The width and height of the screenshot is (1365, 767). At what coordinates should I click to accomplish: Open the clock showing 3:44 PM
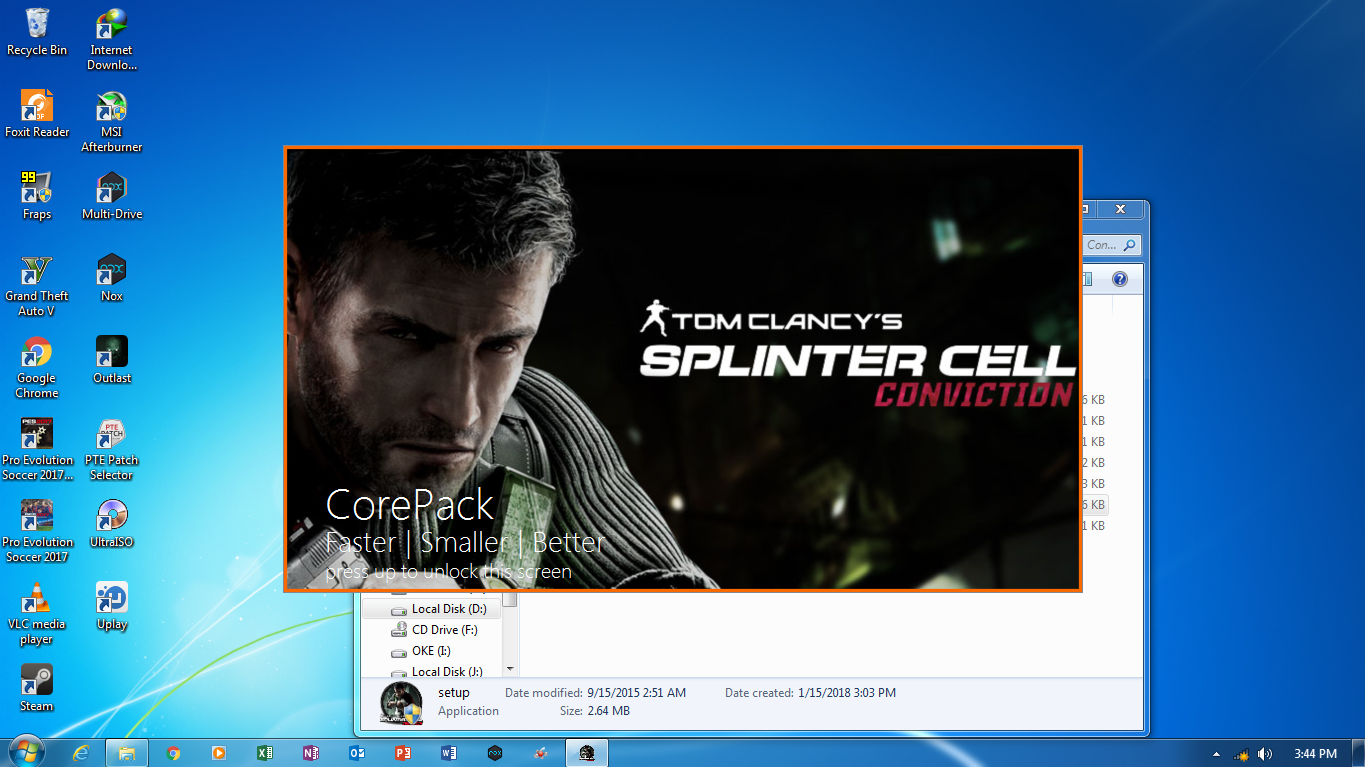coord(1315,753)
